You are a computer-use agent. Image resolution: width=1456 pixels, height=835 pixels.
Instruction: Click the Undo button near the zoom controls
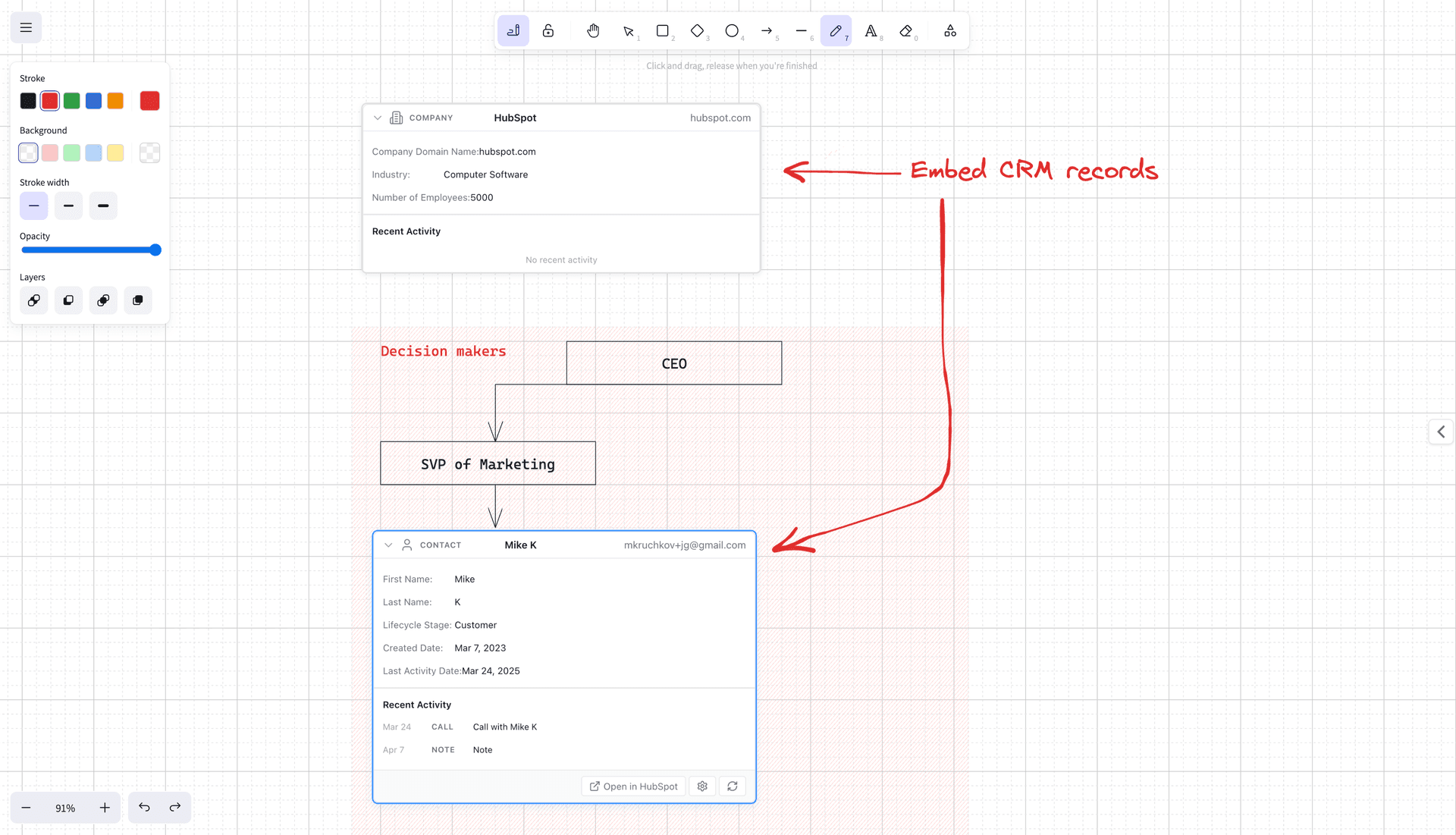coord(144,808)
